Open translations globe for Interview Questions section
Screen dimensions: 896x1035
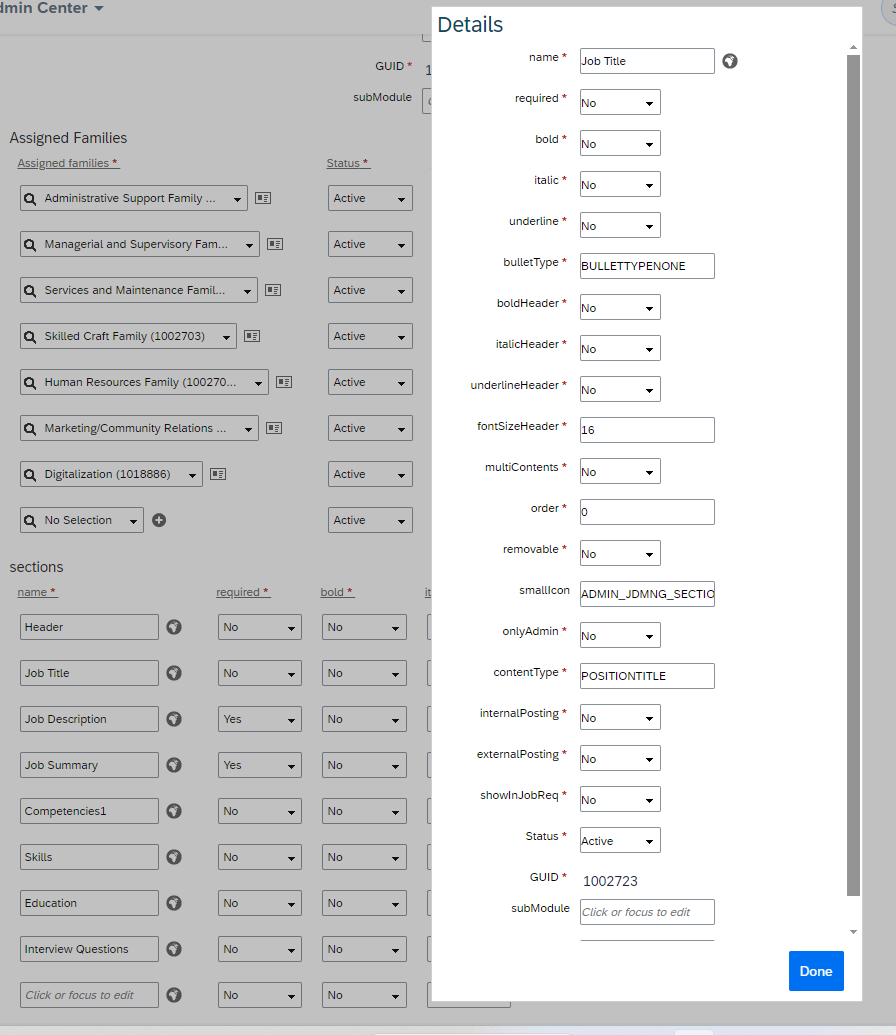point(174,949)
